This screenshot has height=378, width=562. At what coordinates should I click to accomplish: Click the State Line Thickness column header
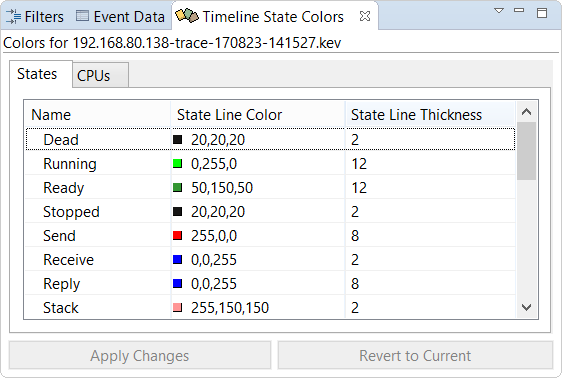pyautogui.click(x=430, y=115)
